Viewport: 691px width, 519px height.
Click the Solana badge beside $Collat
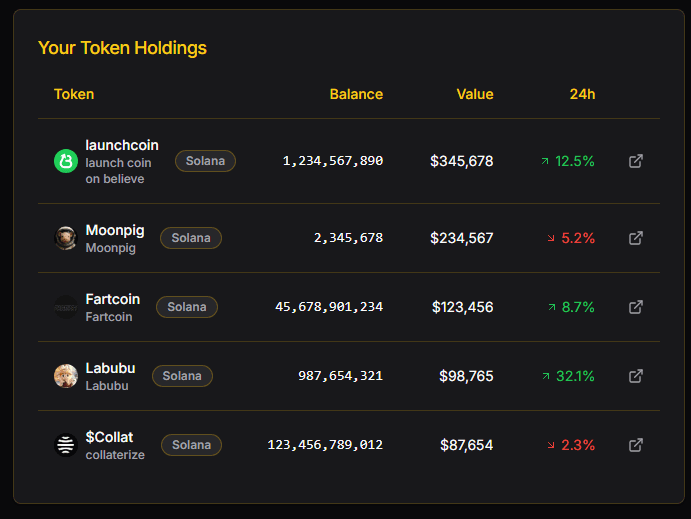pyautogui.click(x=191, y=445)
